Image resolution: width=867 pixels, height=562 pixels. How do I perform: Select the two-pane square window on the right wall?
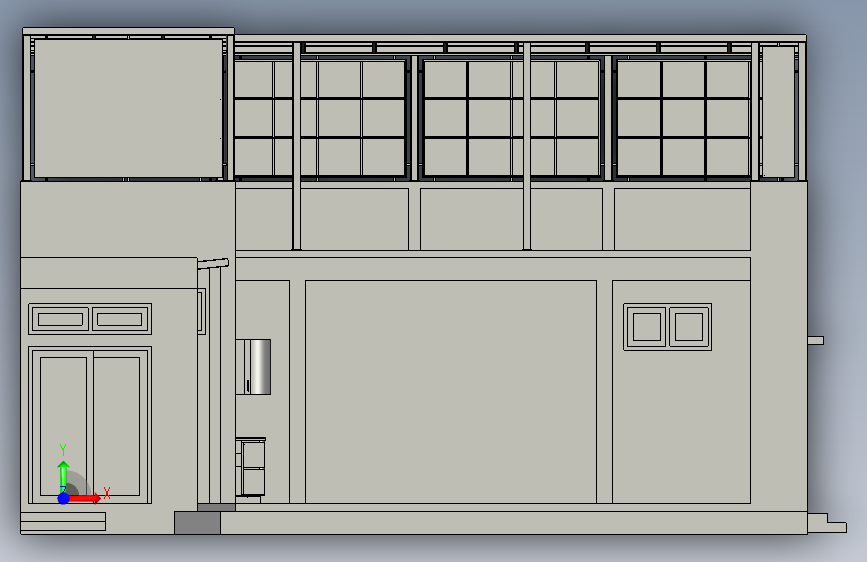coord(667,327)
